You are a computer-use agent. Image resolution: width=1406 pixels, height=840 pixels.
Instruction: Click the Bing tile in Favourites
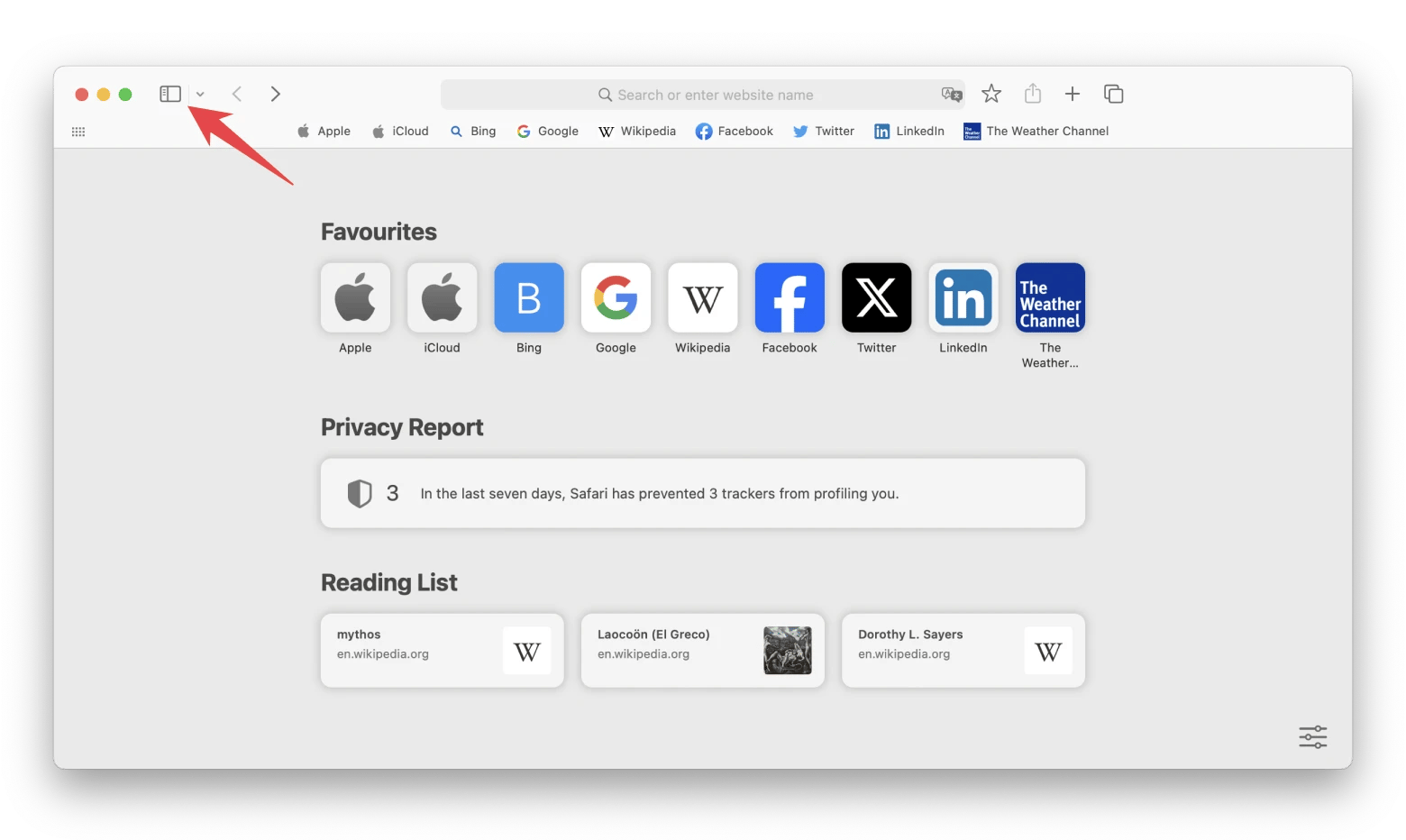[529, 297]
